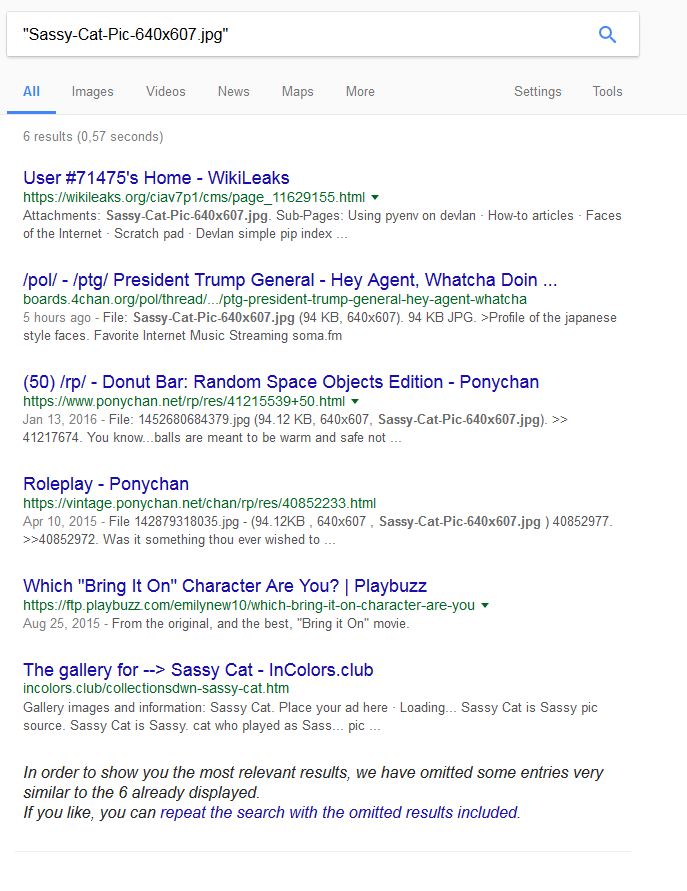Click the wikileaks.org/ciav7p1 green URL text

[194, 197]
